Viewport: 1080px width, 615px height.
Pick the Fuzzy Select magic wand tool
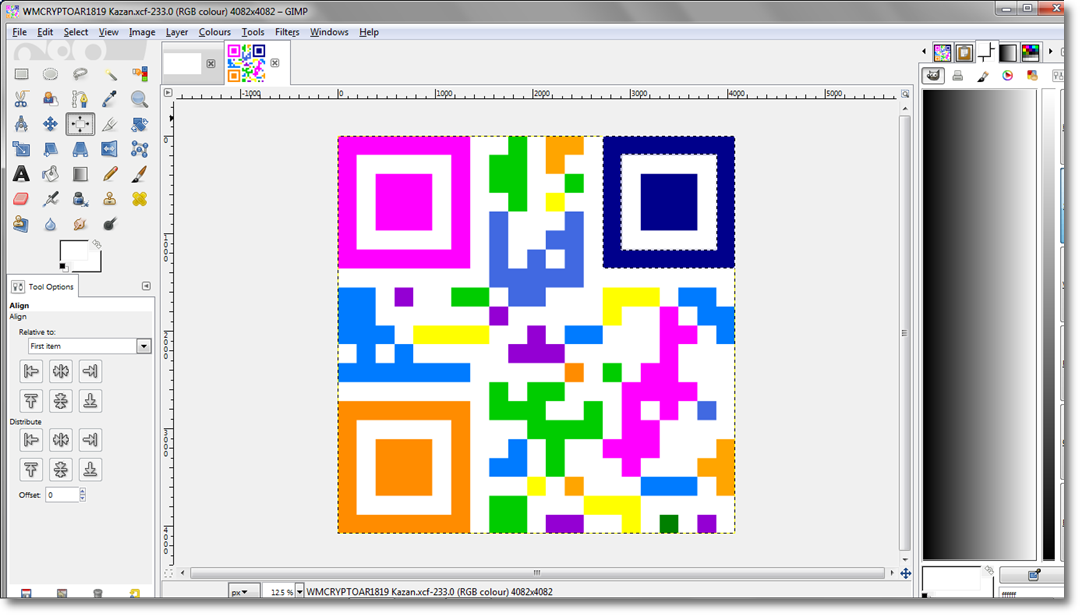[x=110, y=74]
